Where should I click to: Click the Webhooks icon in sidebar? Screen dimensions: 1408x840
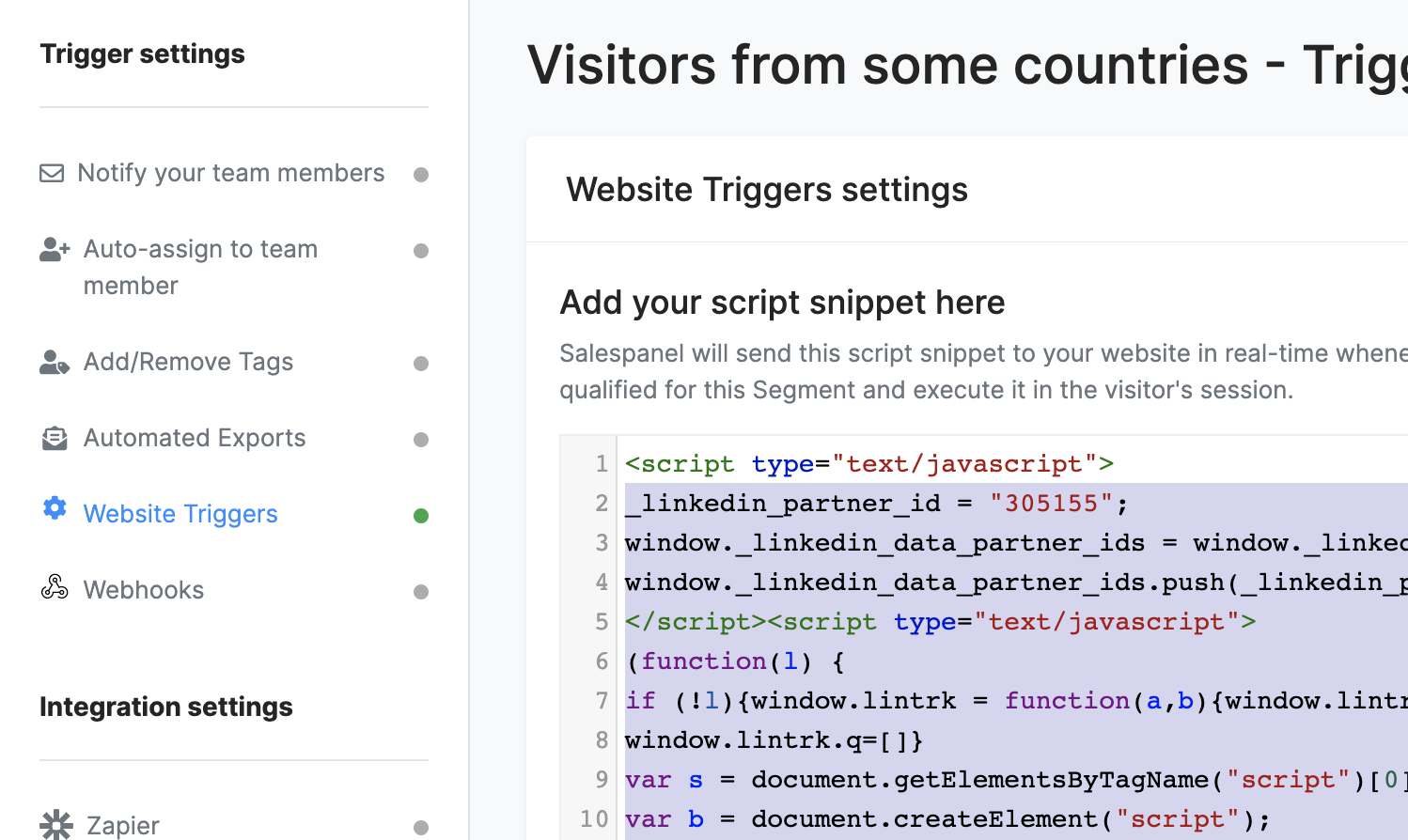pos(55,587)
